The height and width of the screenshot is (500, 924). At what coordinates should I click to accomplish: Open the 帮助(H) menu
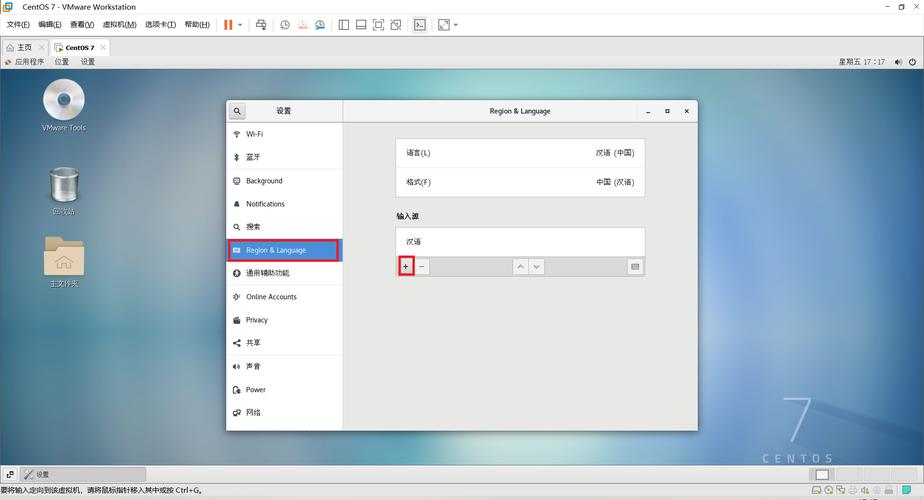point(197,25)
